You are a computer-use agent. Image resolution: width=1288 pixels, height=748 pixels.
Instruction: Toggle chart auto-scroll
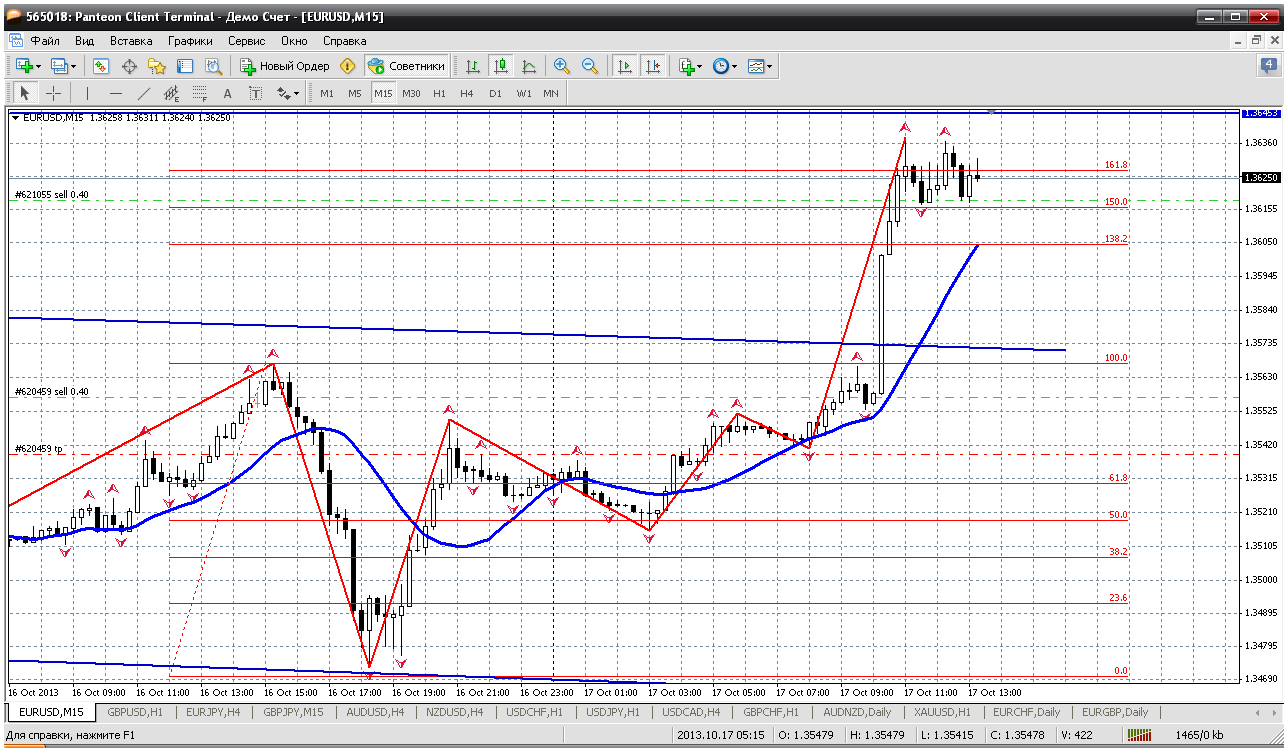point(624,66)
